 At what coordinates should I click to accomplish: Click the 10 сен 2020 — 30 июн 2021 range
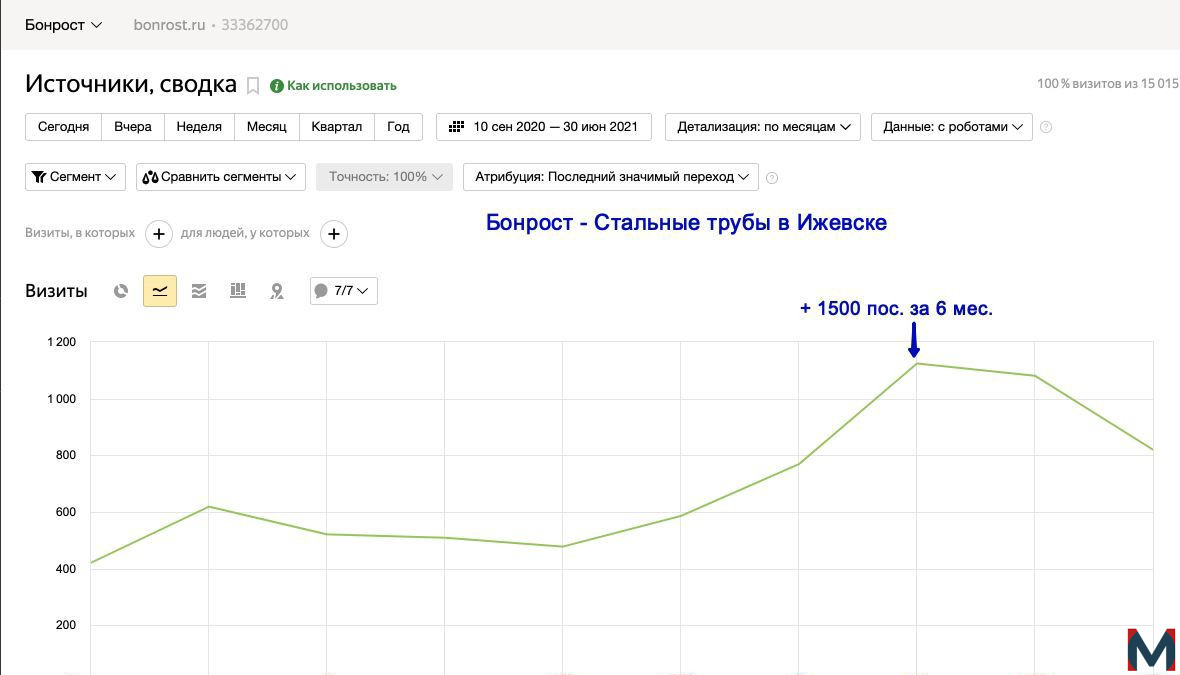click(x=555, y=127)
